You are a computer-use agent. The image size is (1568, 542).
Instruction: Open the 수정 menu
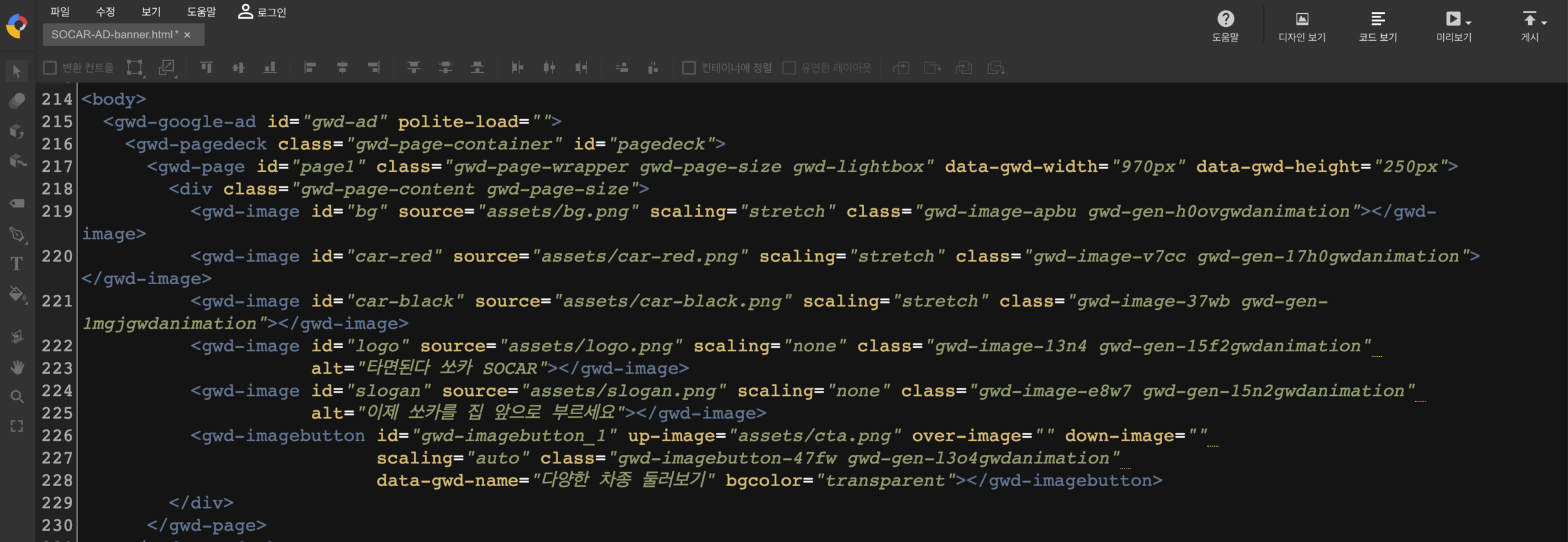[105, 12]
